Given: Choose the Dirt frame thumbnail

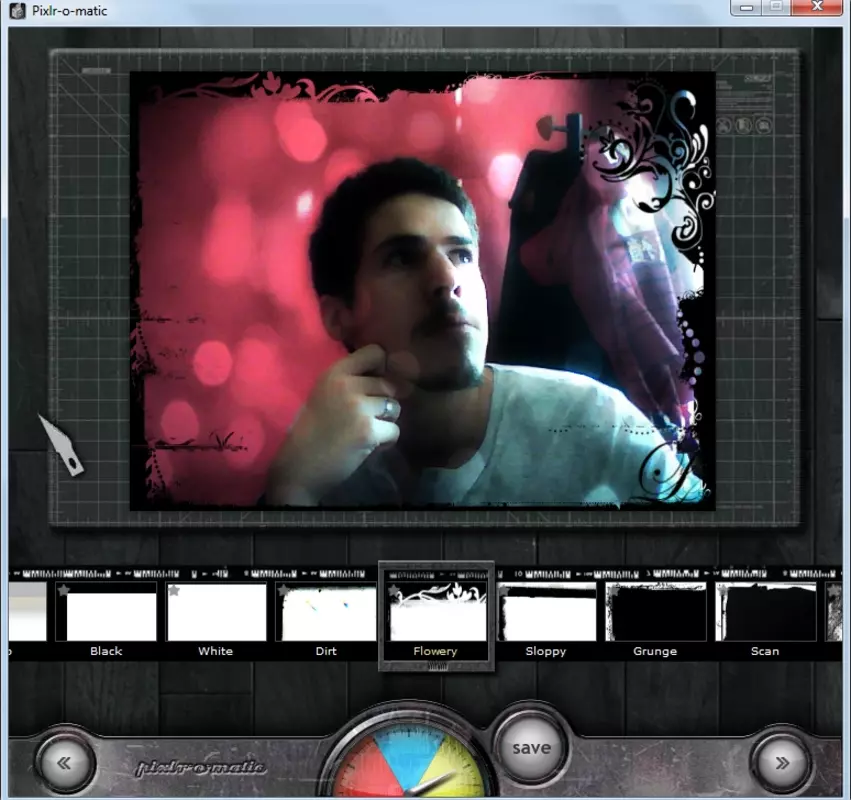Looking at the screenshot, I should pyautogui.click(x=326, y=612).
